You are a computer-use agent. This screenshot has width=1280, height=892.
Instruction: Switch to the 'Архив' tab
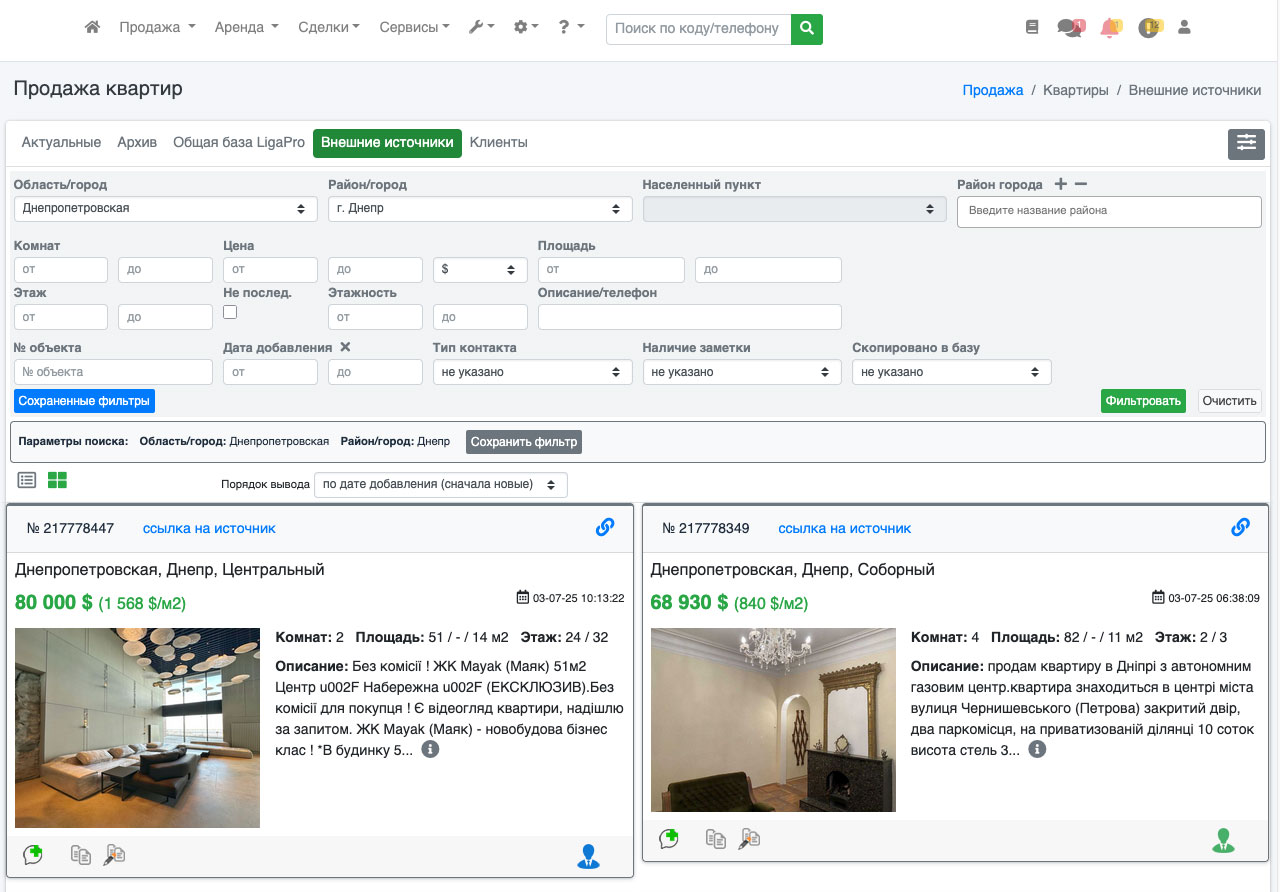coord(137,143)
